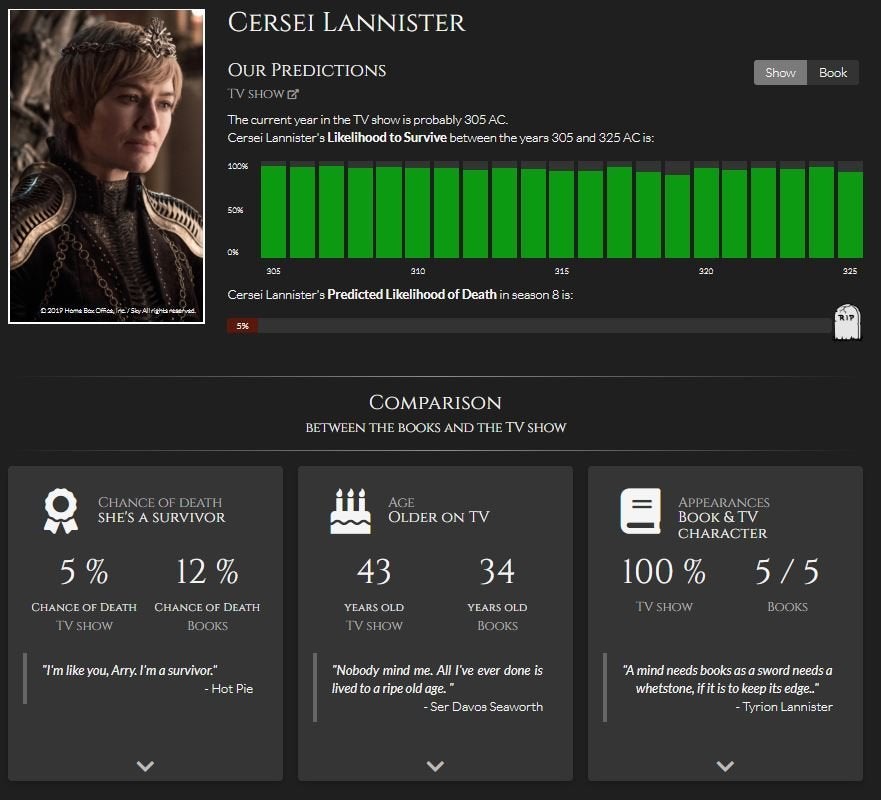
Task: Click the survival bar for year 305
Action: 274,211
